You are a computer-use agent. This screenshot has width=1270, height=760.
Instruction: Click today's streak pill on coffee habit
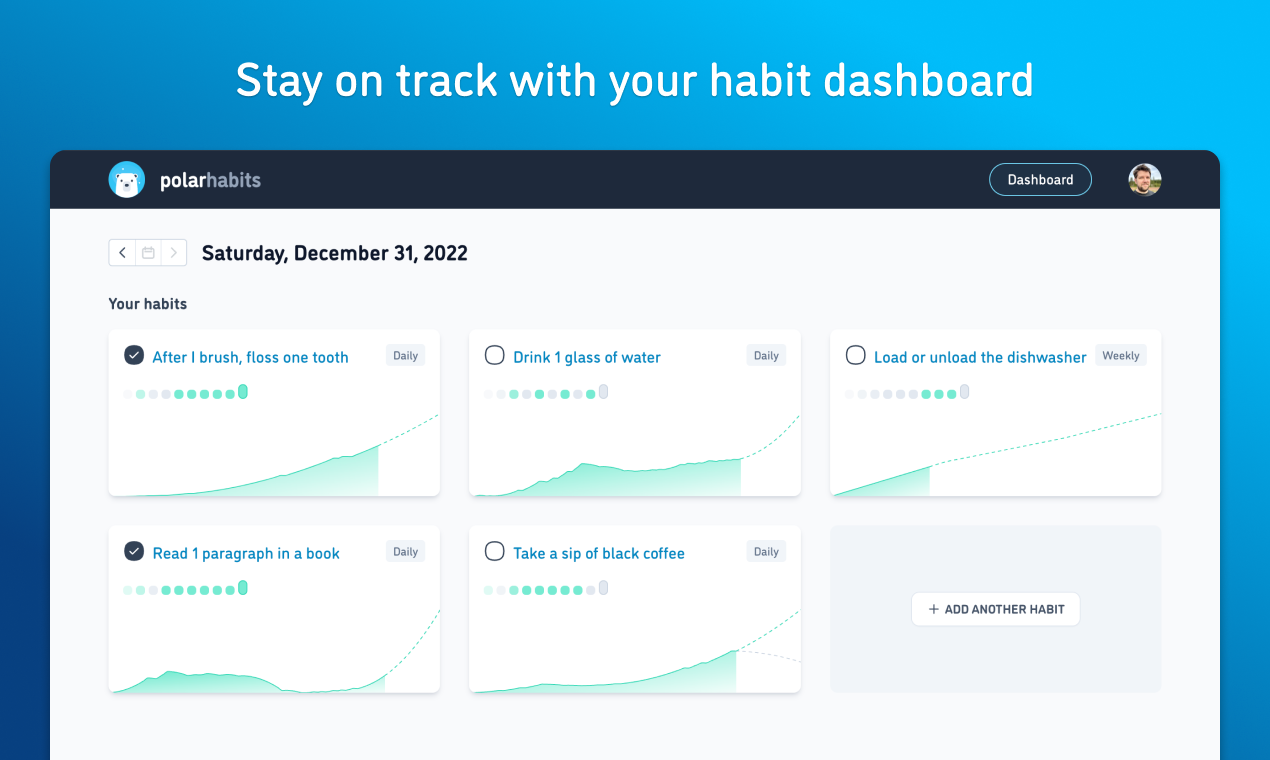pos(603,588)
